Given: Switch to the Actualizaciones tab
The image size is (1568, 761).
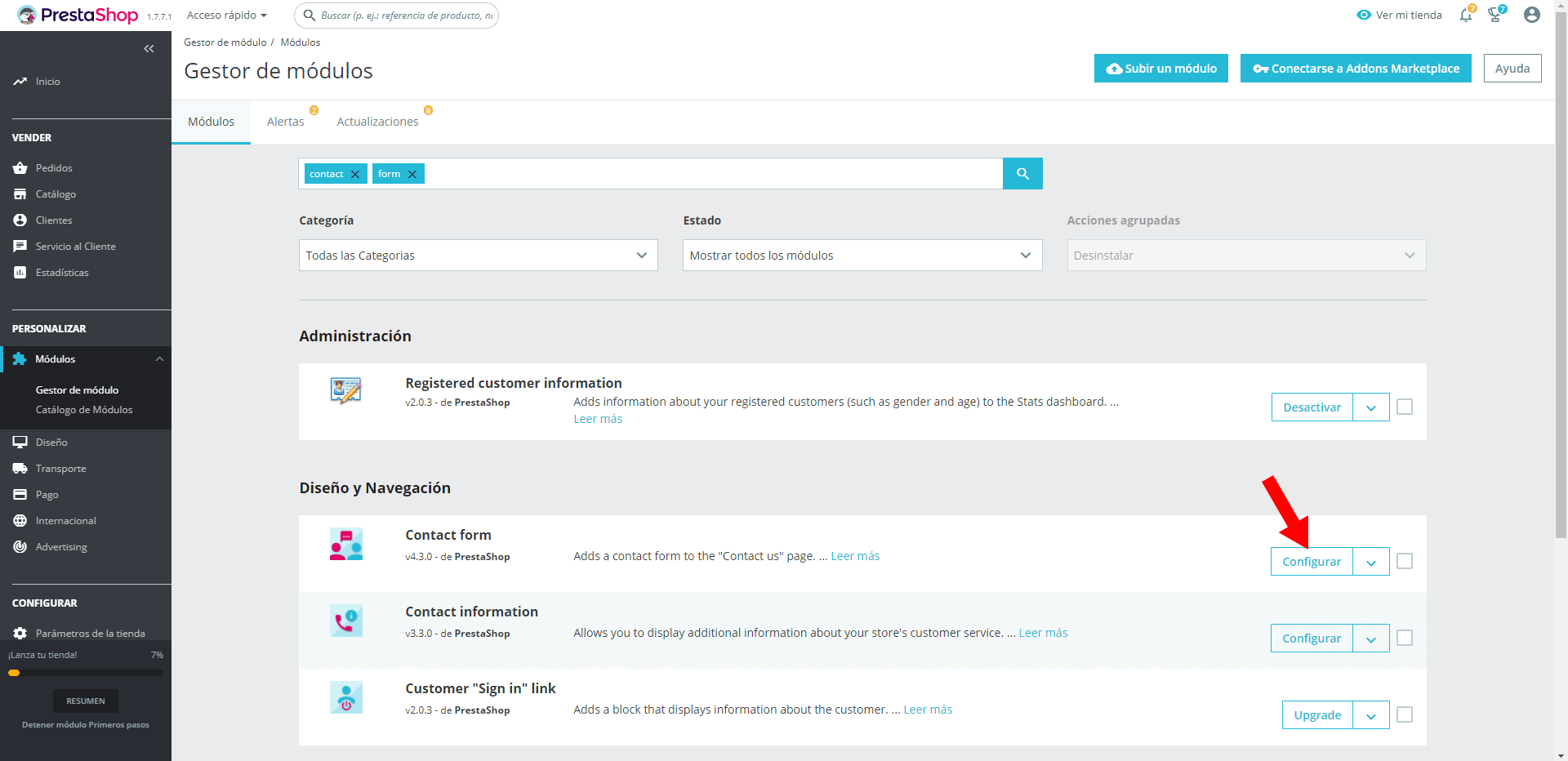Looking at the screenshot, I should (377, 122).
